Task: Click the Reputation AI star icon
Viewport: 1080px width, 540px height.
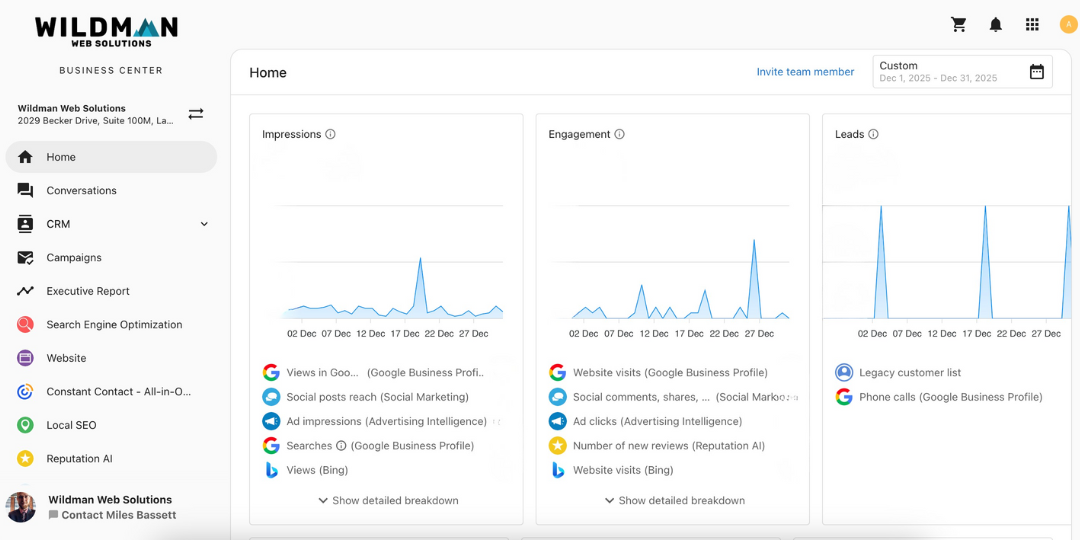Action: pos(25,459)
